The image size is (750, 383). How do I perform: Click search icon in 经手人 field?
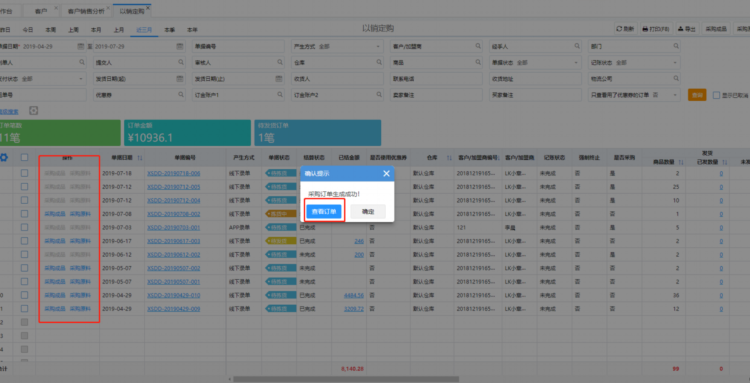[577, 46]
